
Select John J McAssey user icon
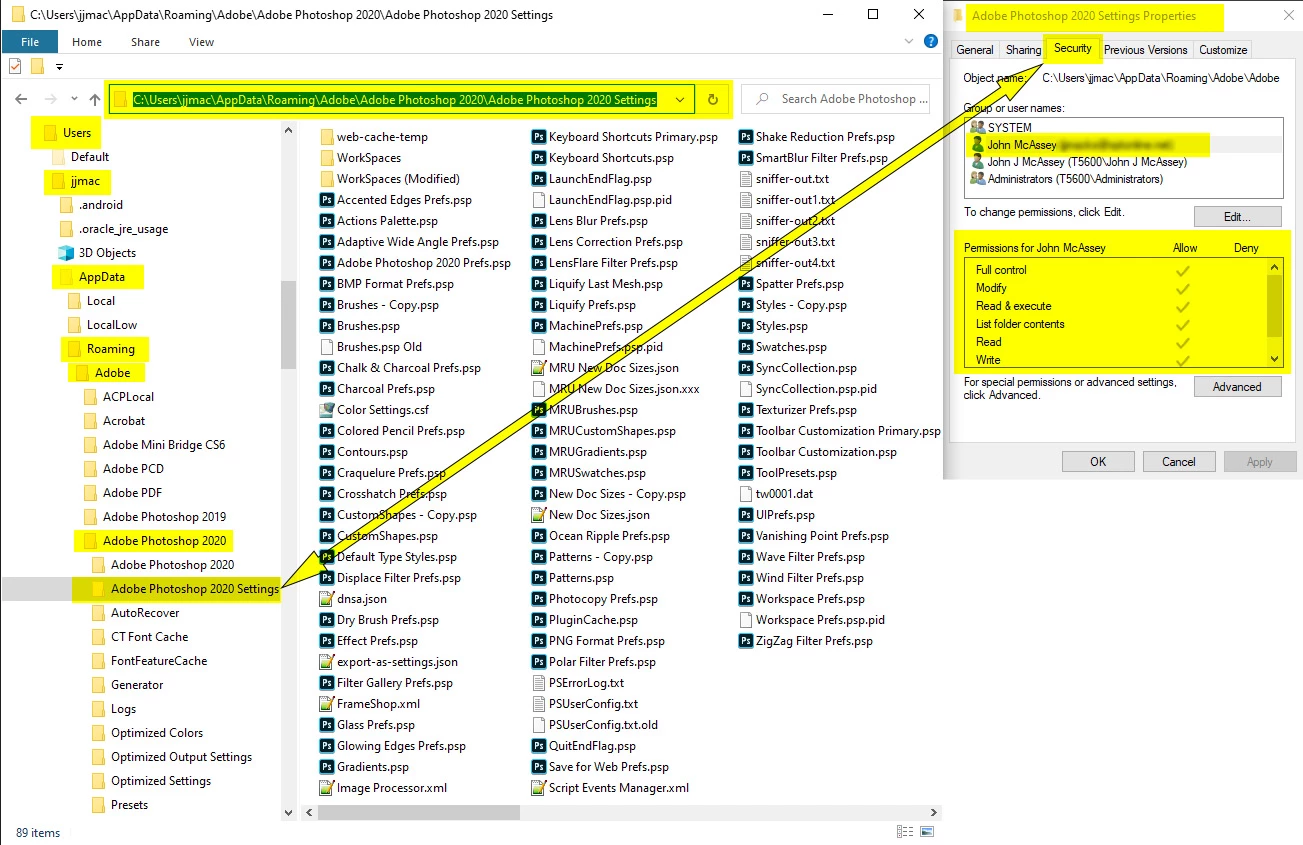(x=978, y=162)
